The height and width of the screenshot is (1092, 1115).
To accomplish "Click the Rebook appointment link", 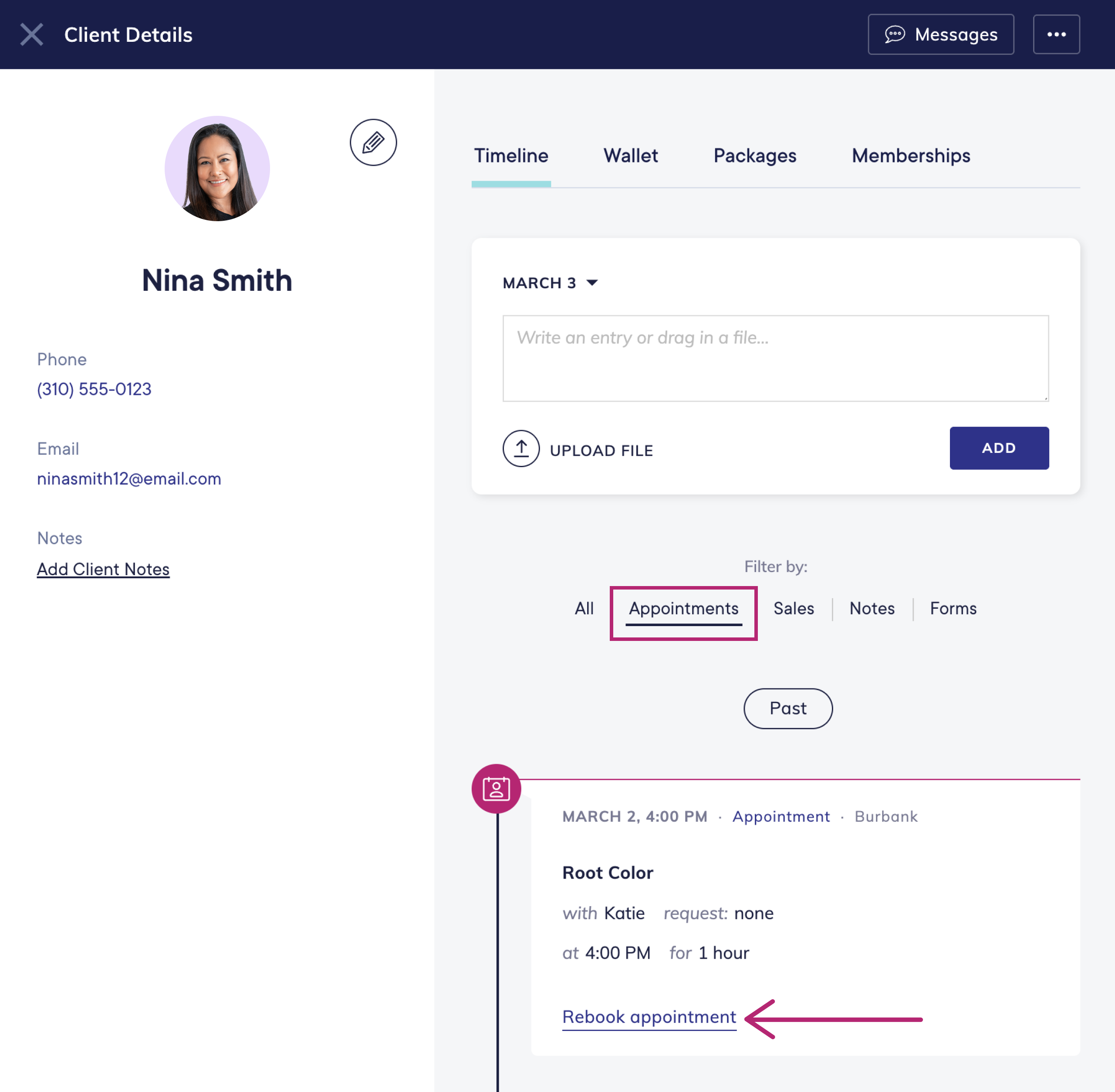I will click(x=649, y=1017).
